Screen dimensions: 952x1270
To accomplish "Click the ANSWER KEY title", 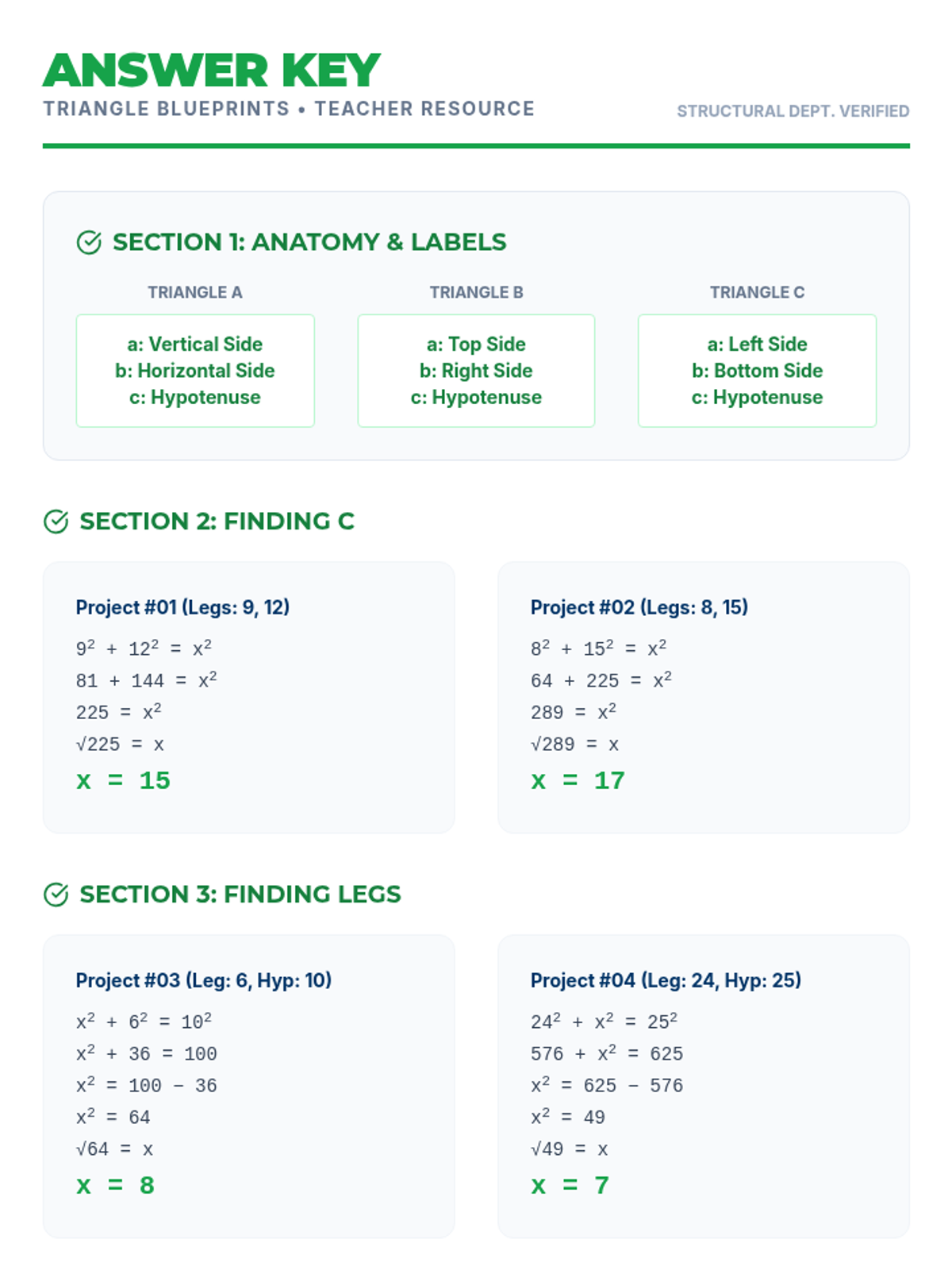I will pos(212,71).
